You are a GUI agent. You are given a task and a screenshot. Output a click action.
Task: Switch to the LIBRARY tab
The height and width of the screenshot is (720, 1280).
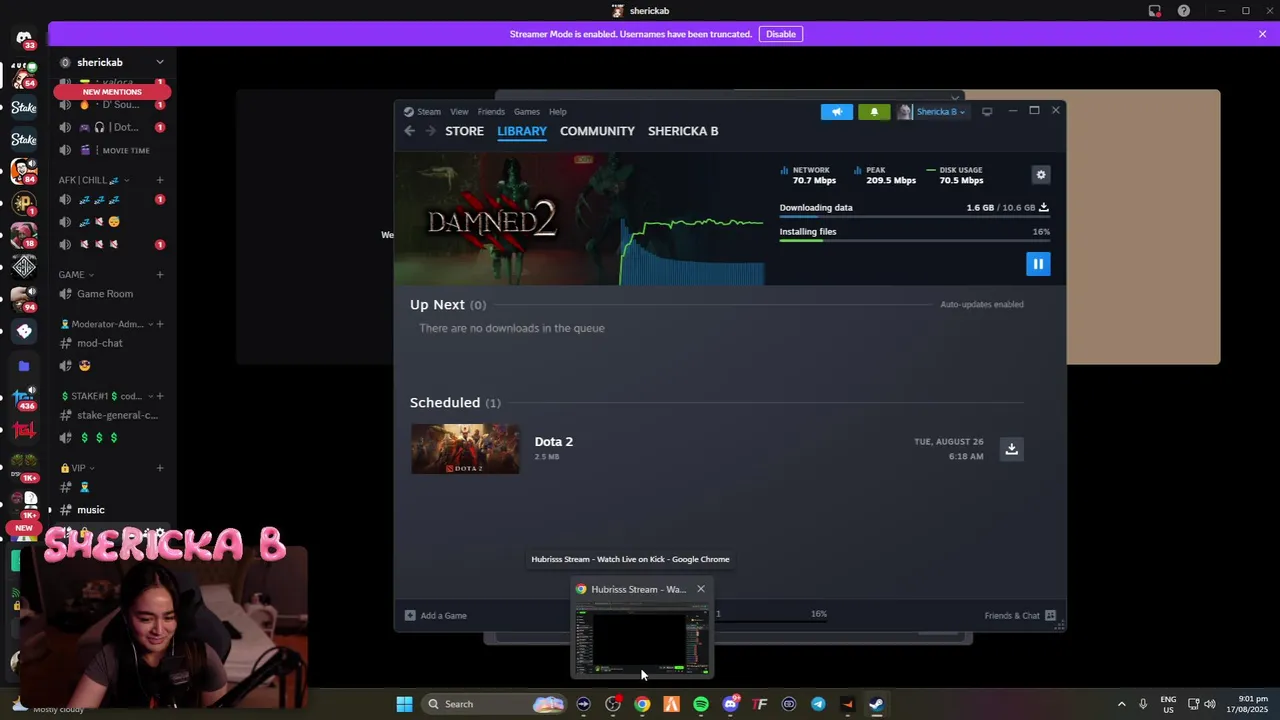[x=522, y=131]
